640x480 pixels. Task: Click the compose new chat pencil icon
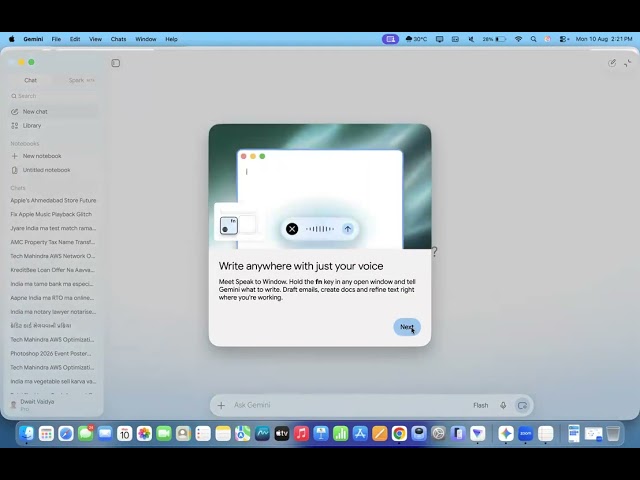click(x=611, y=63)
